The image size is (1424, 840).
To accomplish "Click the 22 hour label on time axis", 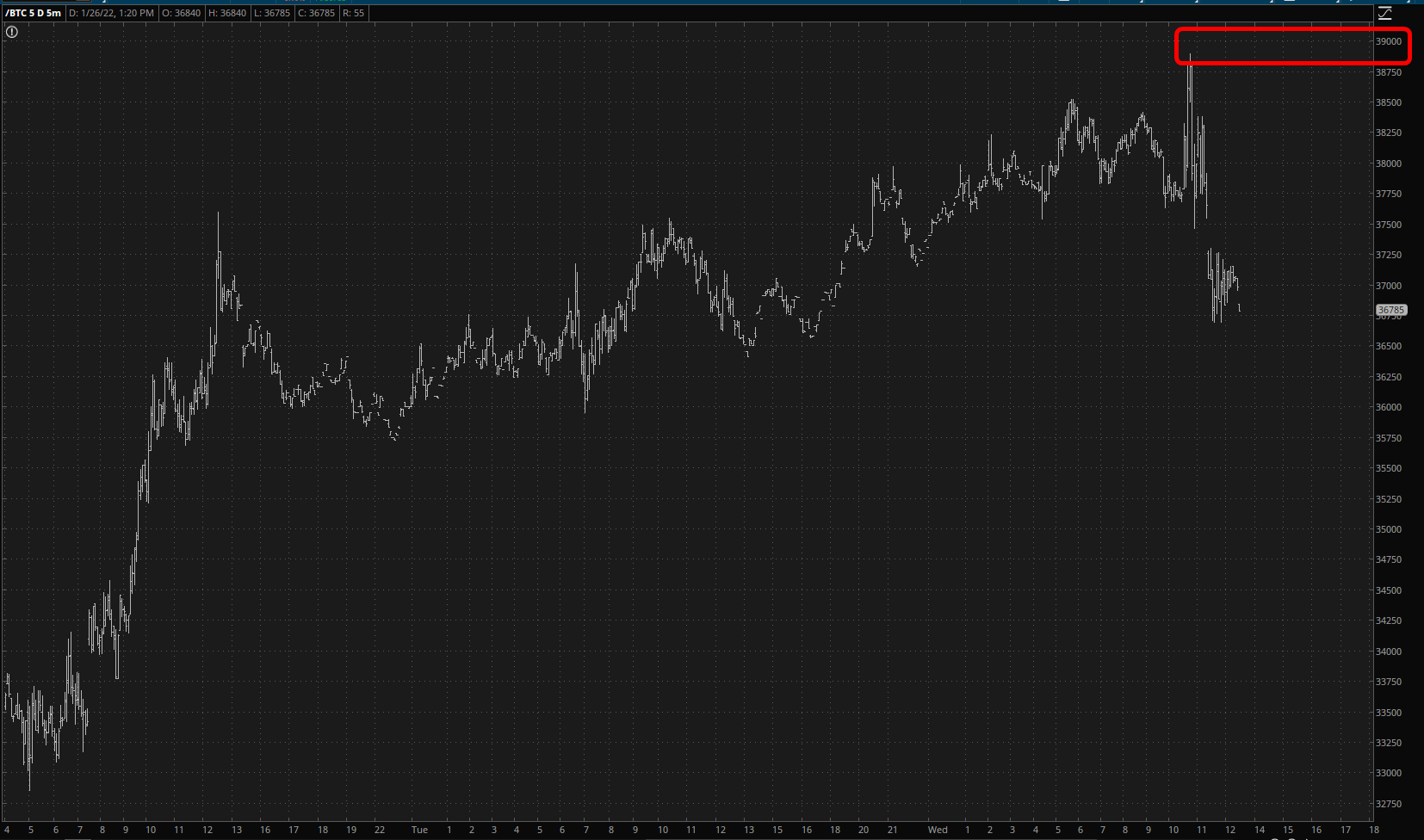I will [x=380, y=830].
